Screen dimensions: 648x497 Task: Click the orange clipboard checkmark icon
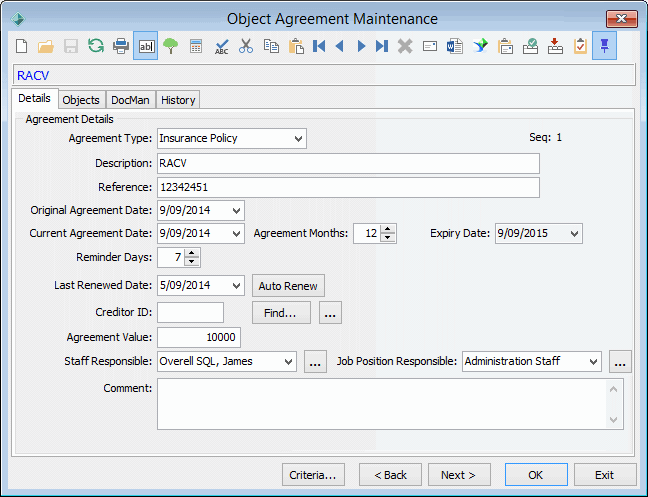(x=580, y=46)
